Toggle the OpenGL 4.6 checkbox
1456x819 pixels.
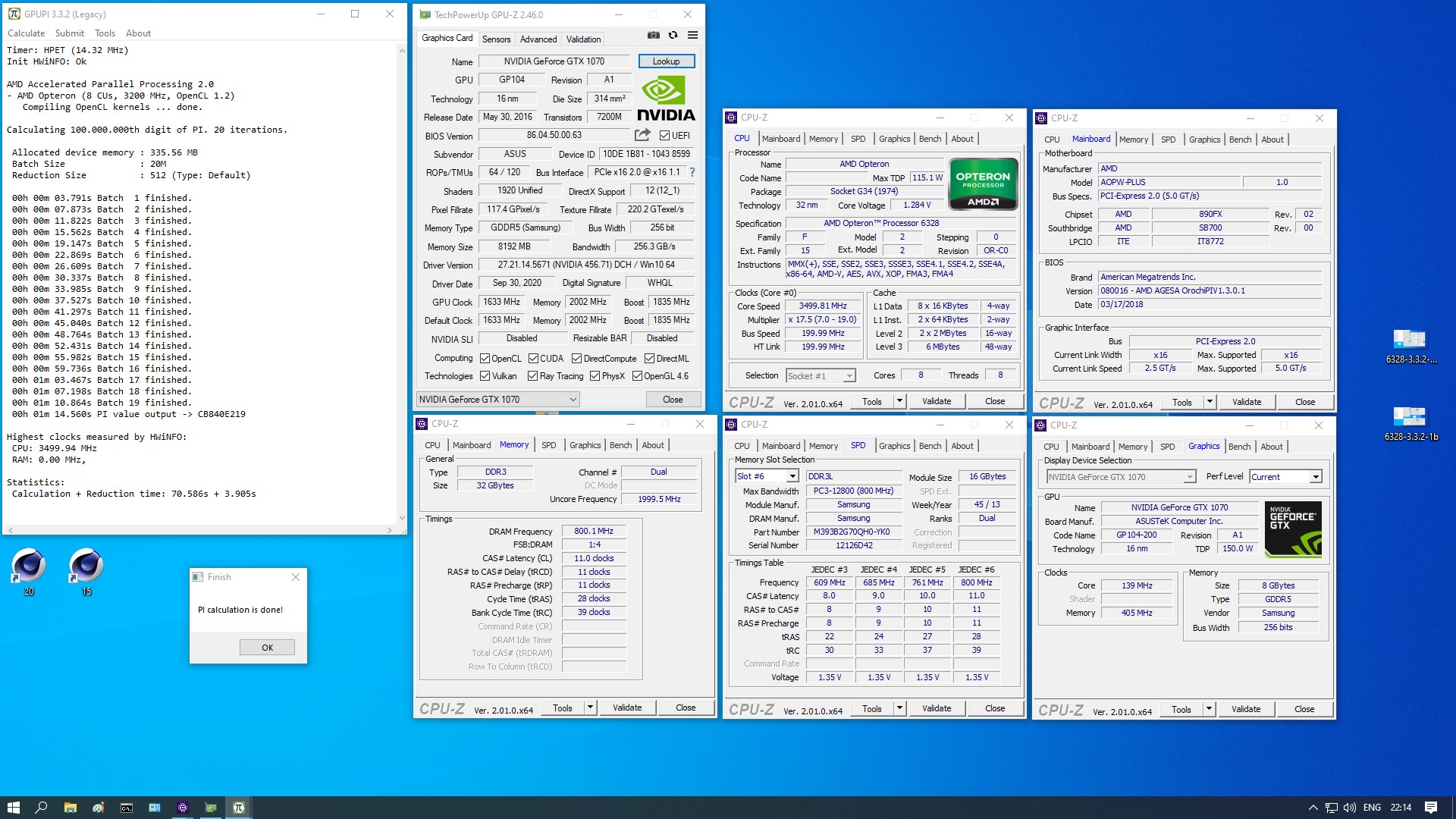(638, 376)
